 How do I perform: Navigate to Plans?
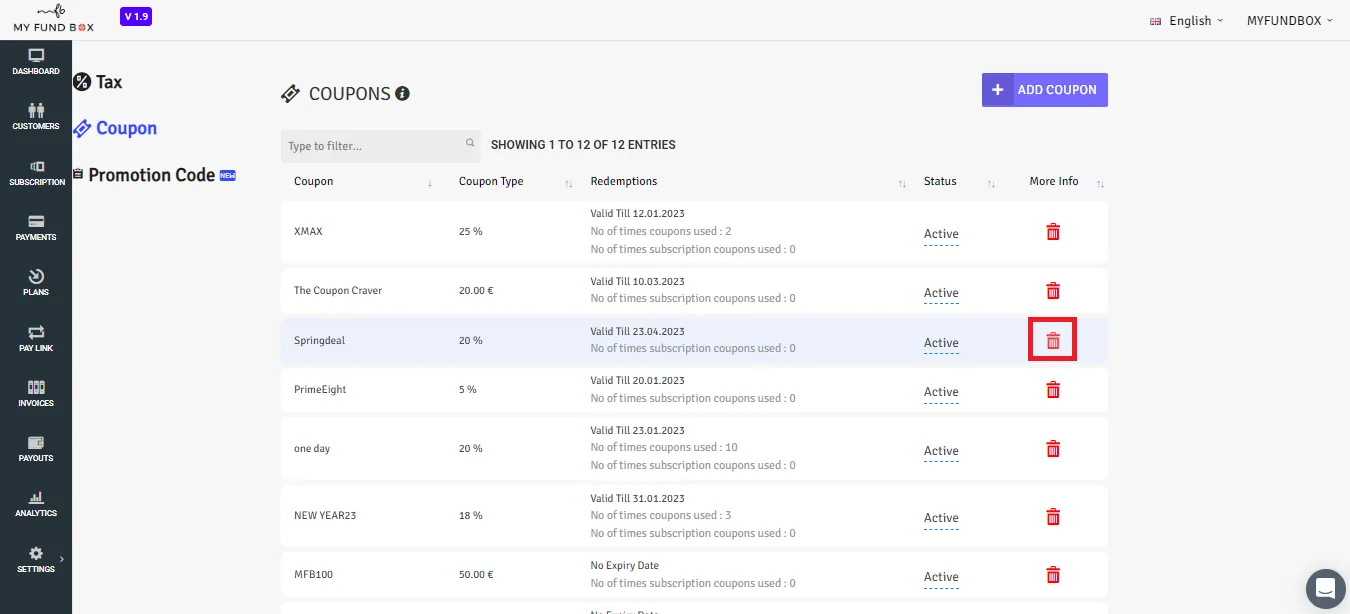[x=36, y=283]
